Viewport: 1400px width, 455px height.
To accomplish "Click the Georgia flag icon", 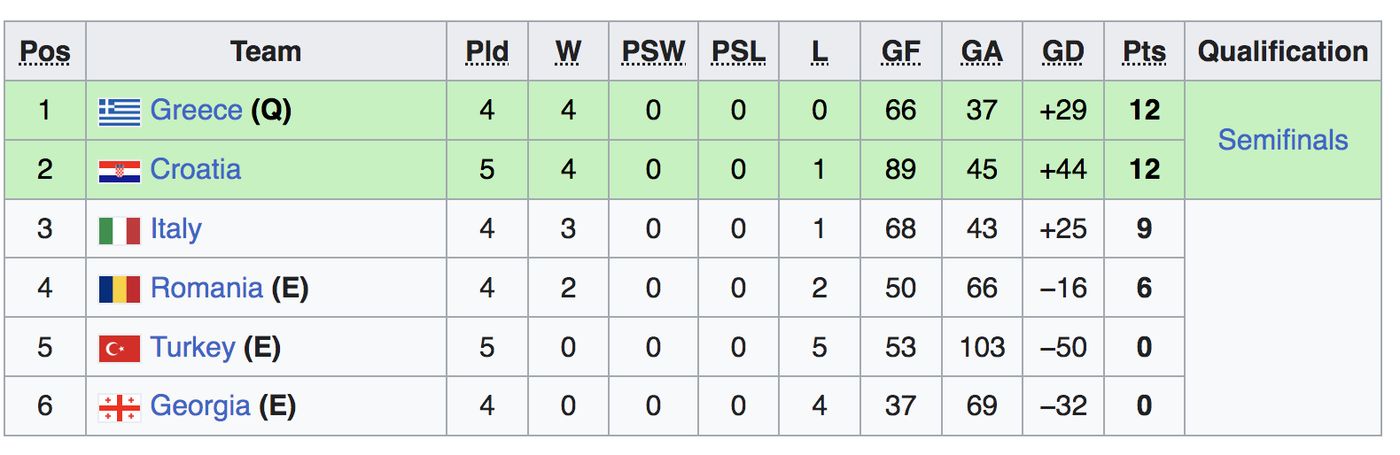I will pyautogui.click(x=119, y=407).
